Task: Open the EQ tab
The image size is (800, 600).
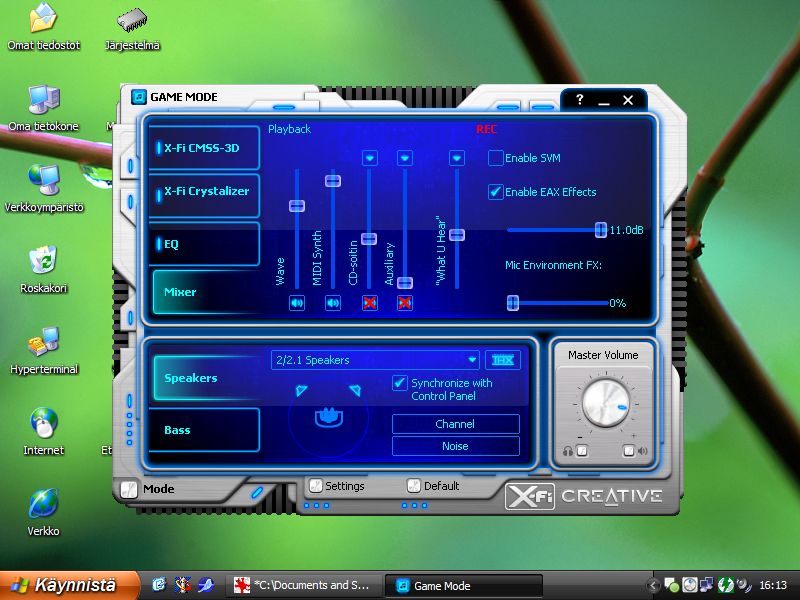Action: point(205,243)
